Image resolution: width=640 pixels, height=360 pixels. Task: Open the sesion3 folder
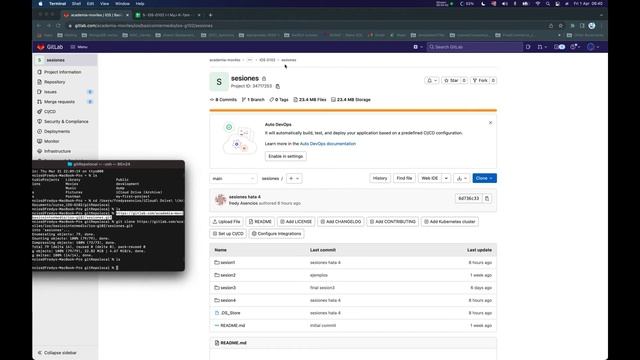click(228, 288)
